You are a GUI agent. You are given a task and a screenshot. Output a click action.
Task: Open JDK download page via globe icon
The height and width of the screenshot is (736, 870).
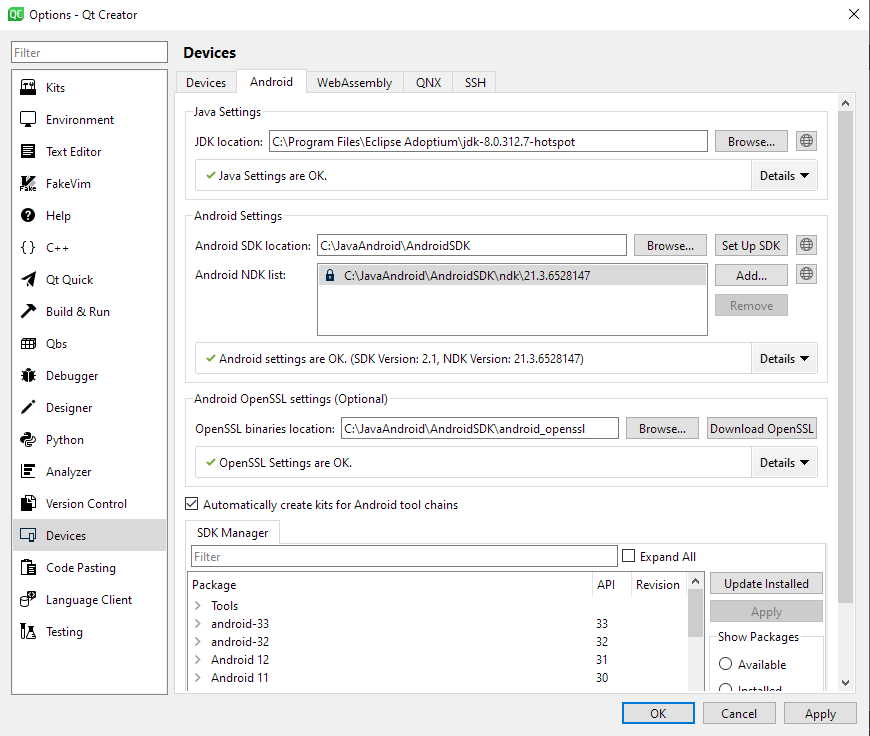(x=807, y=142)
